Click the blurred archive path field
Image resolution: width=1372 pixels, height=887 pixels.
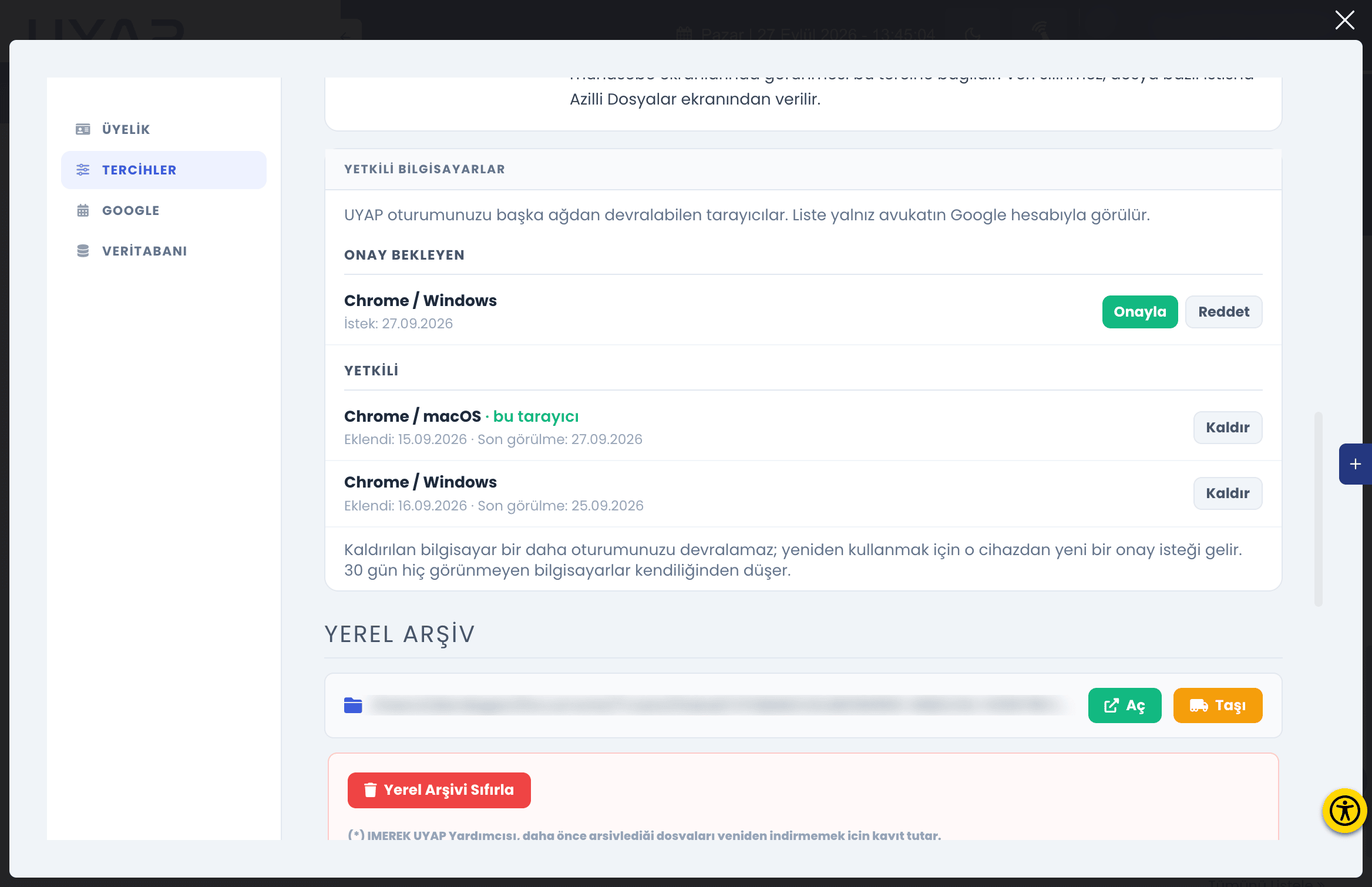coord(718,705)
